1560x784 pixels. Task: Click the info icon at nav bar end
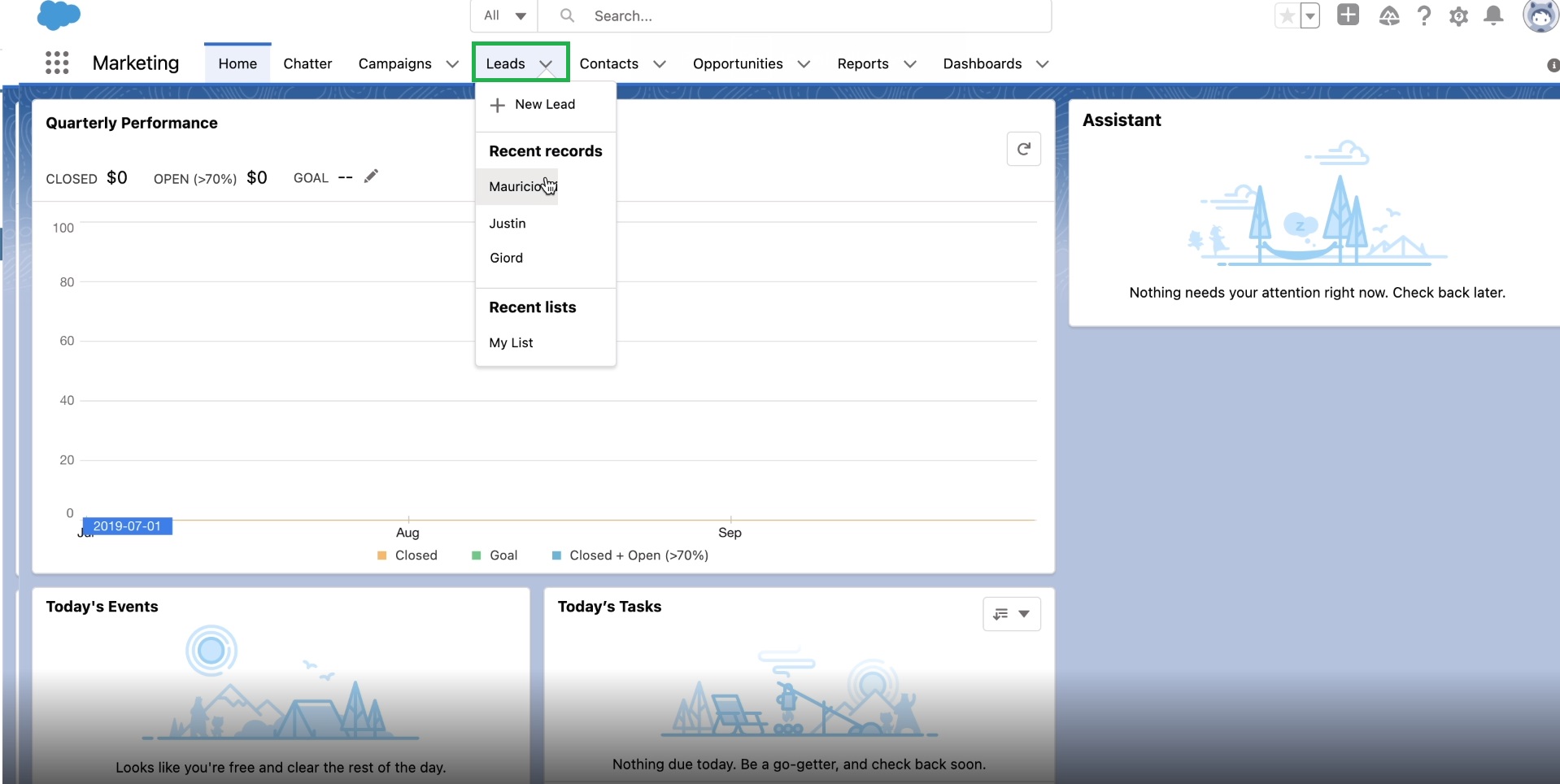coord(1553,65)
